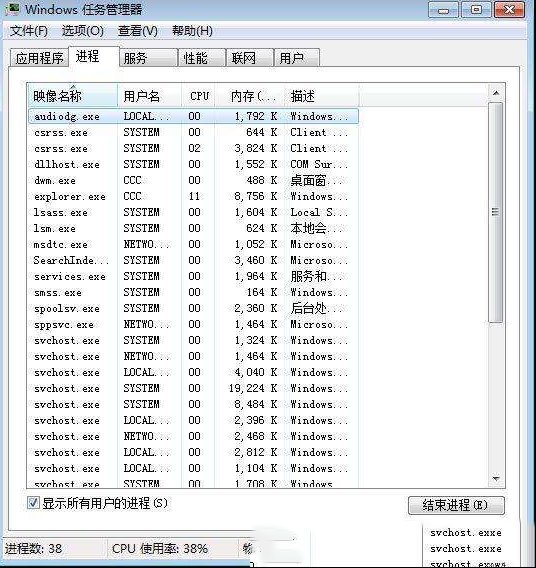536x568 pixels.
Task: Click the CPU 使用率: 38% status entry
Action: coord(160,548)
